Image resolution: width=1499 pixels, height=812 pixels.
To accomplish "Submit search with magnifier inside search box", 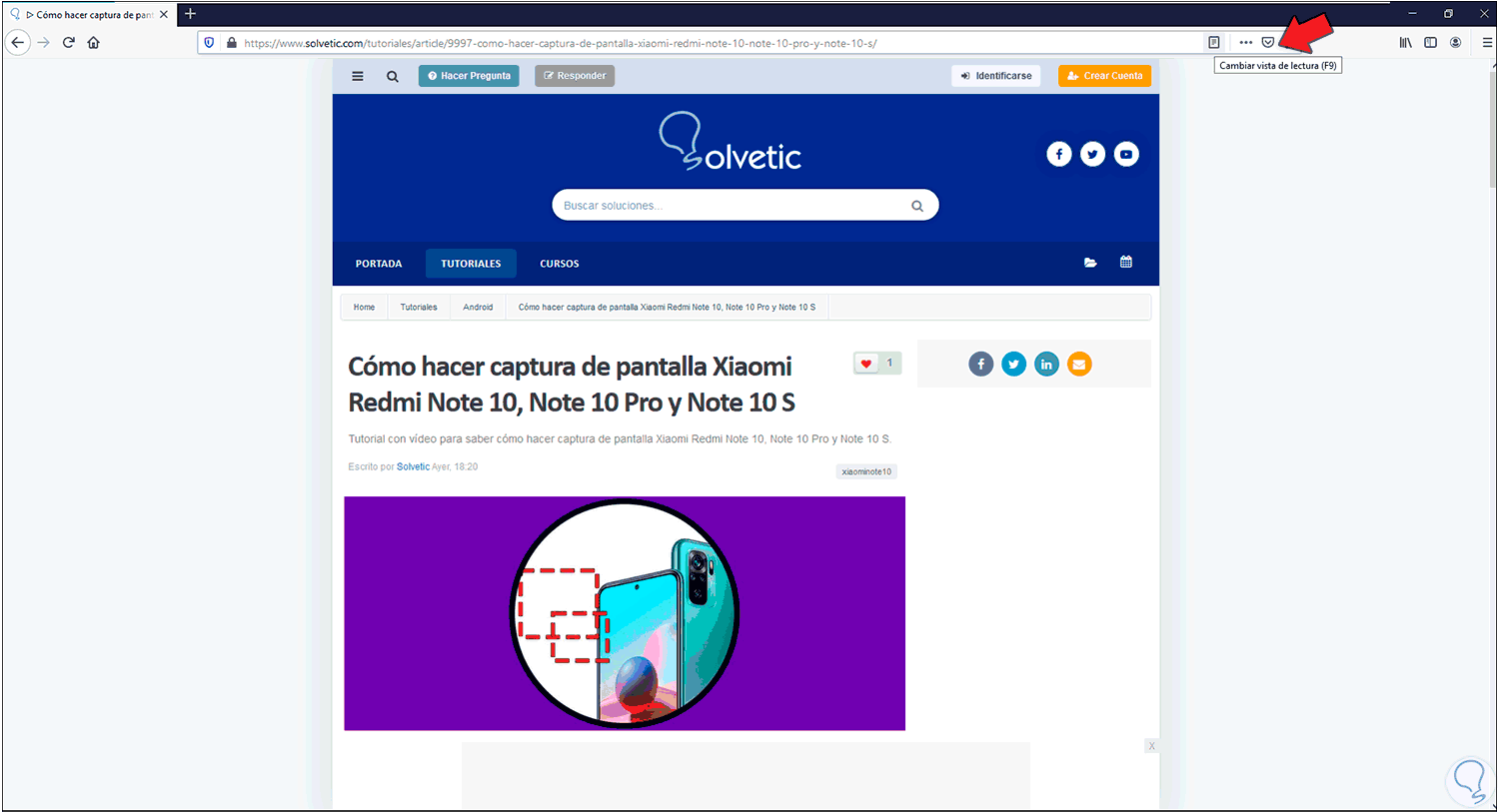I will tap(917, 206).
